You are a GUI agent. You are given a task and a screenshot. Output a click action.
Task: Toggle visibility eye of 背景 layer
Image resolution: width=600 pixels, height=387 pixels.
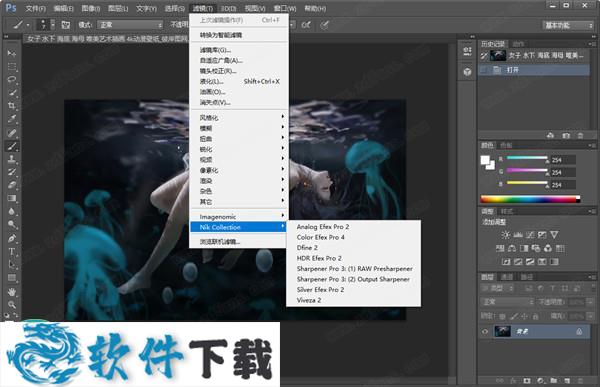[485, 331]
